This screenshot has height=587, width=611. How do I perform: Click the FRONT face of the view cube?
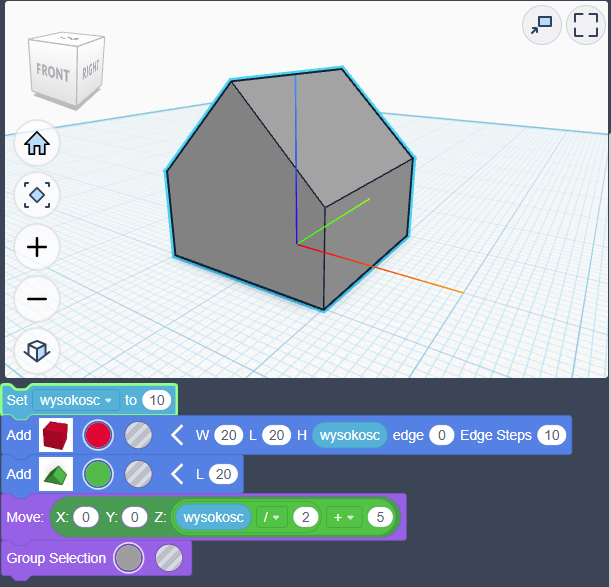(53, 72)
